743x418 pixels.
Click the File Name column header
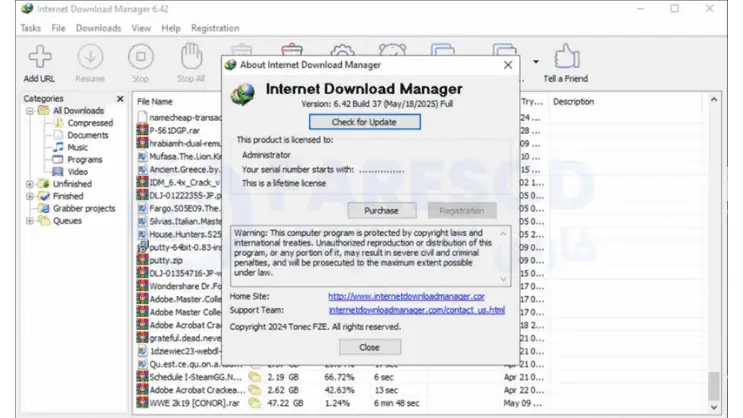coord(154,101)
